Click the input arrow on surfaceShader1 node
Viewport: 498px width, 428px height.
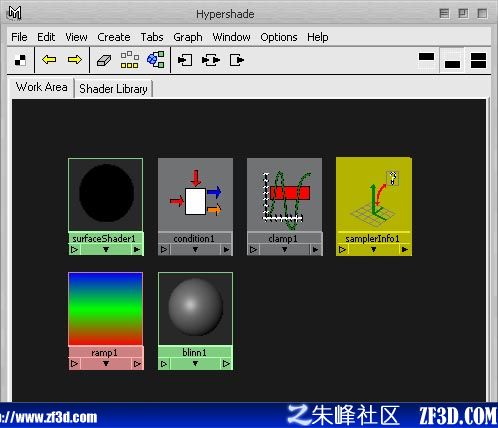(x=74, y=249)
